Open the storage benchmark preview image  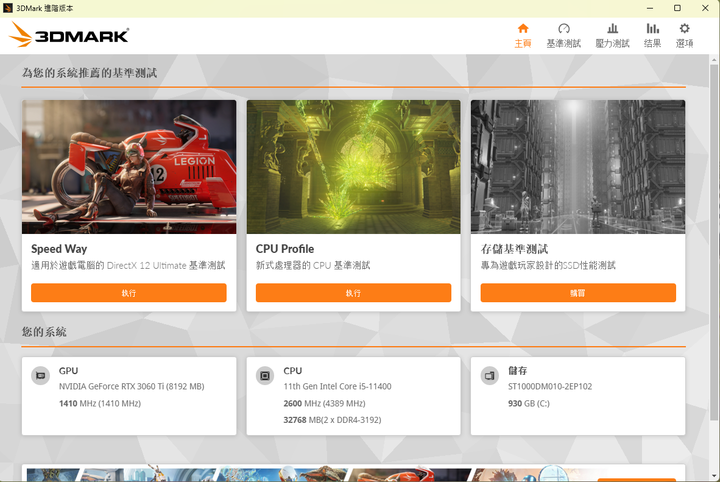(x=578, y=167)
